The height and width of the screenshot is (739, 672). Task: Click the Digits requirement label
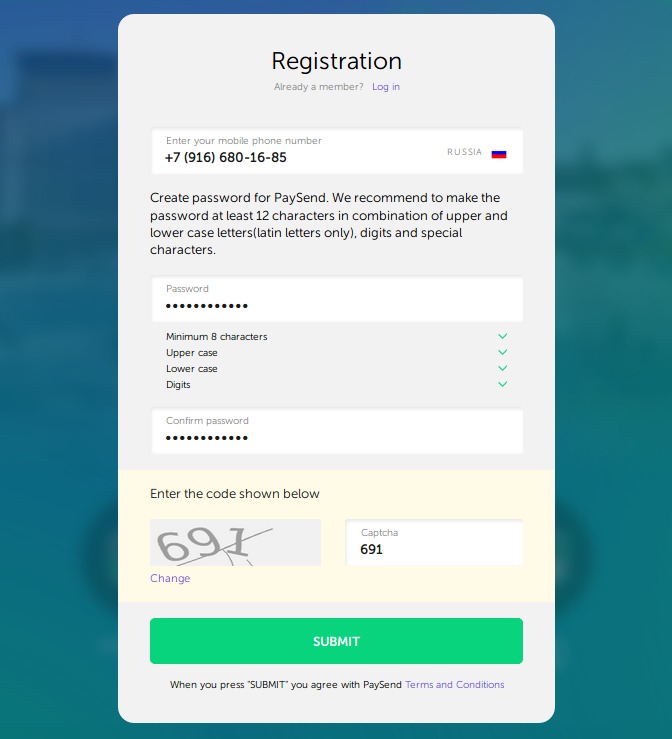coord(178,385)
